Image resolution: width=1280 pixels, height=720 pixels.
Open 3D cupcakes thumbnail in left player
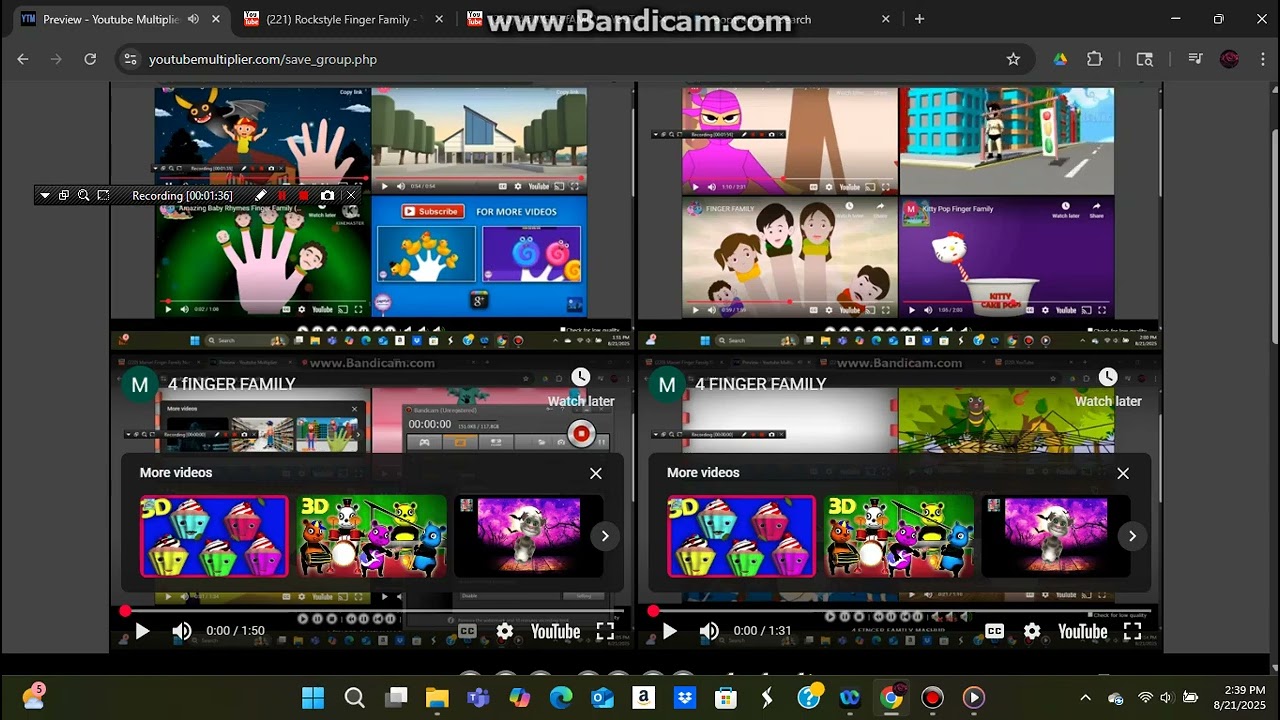click(x=214, y=536)
